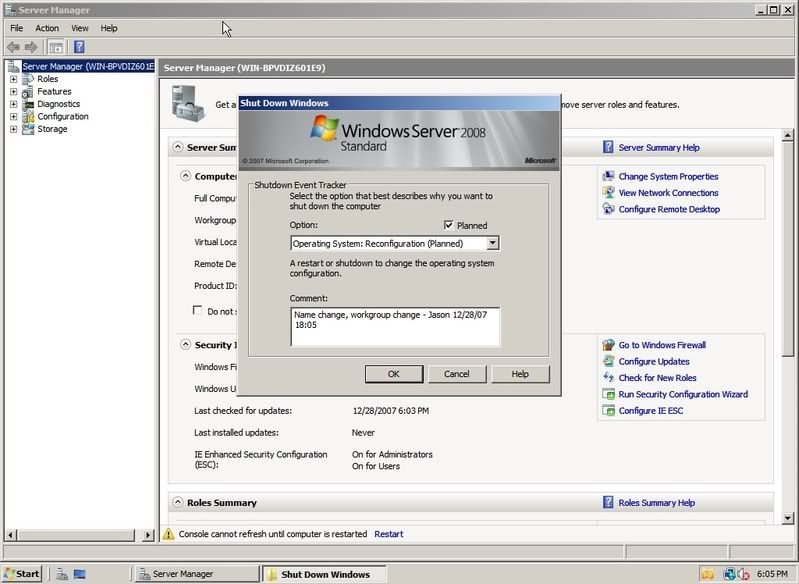The width and height of the screenshot is (799, 584).
Task: Click the Start button
Action: pyautogui.click(x=21, y=574)
